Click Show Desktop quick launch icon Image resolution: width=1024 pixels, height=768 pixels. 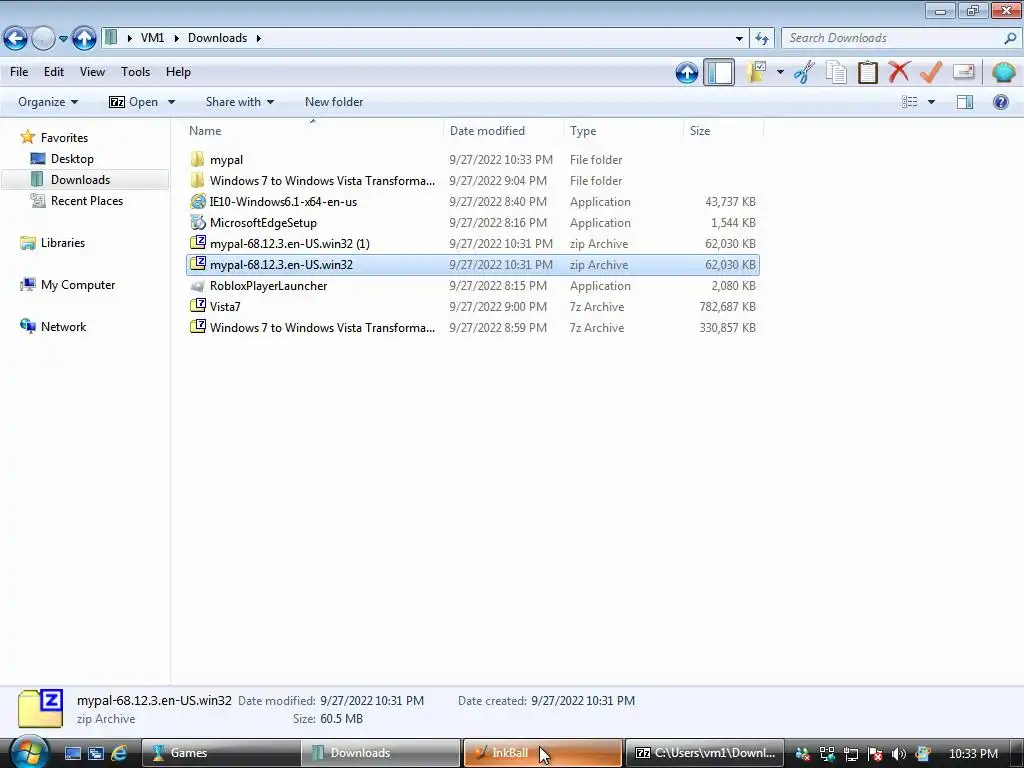(73, 753)
